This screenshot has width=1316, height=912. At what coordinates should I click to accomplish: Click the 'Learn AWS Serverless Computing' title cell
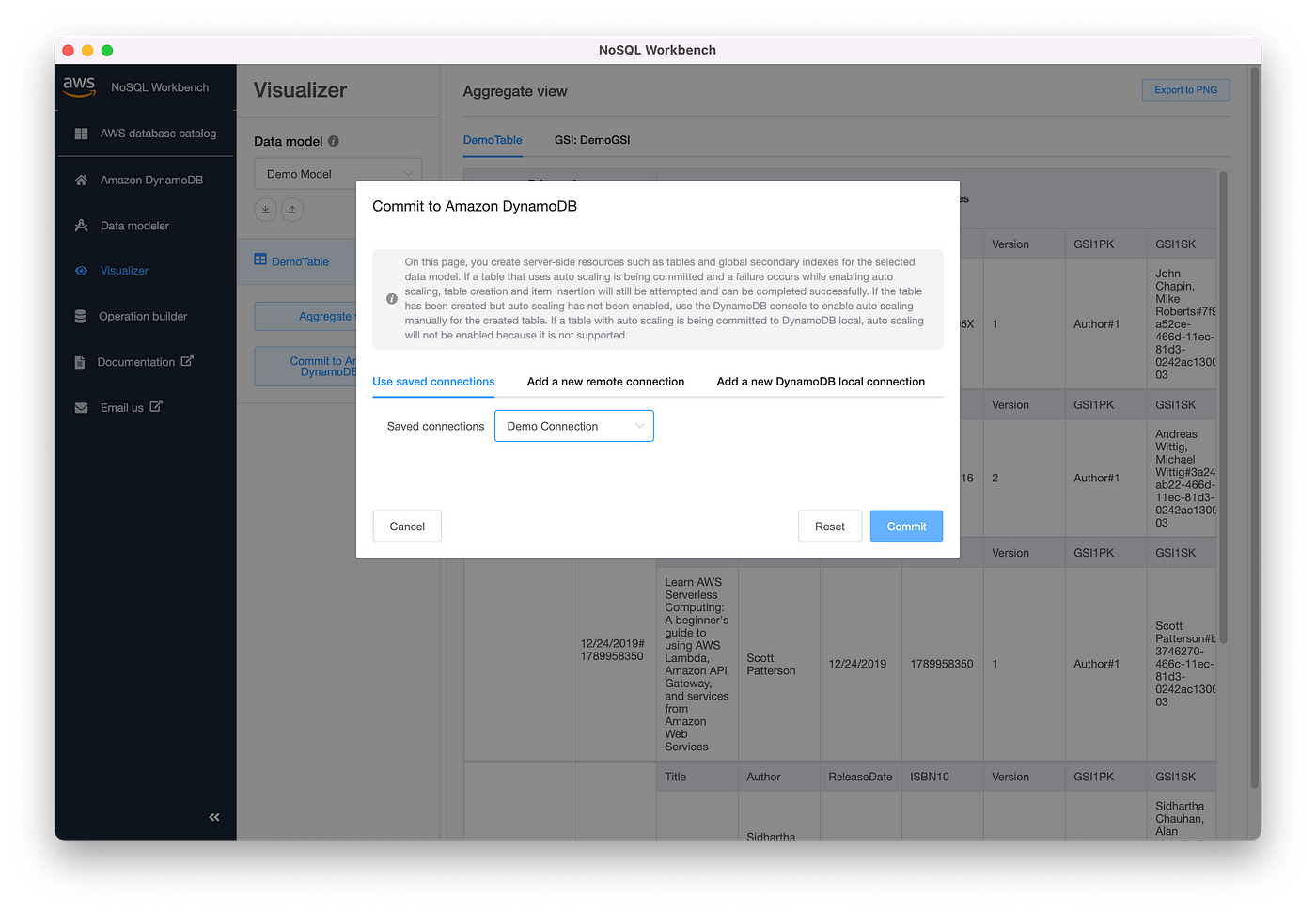pos(697,664)
